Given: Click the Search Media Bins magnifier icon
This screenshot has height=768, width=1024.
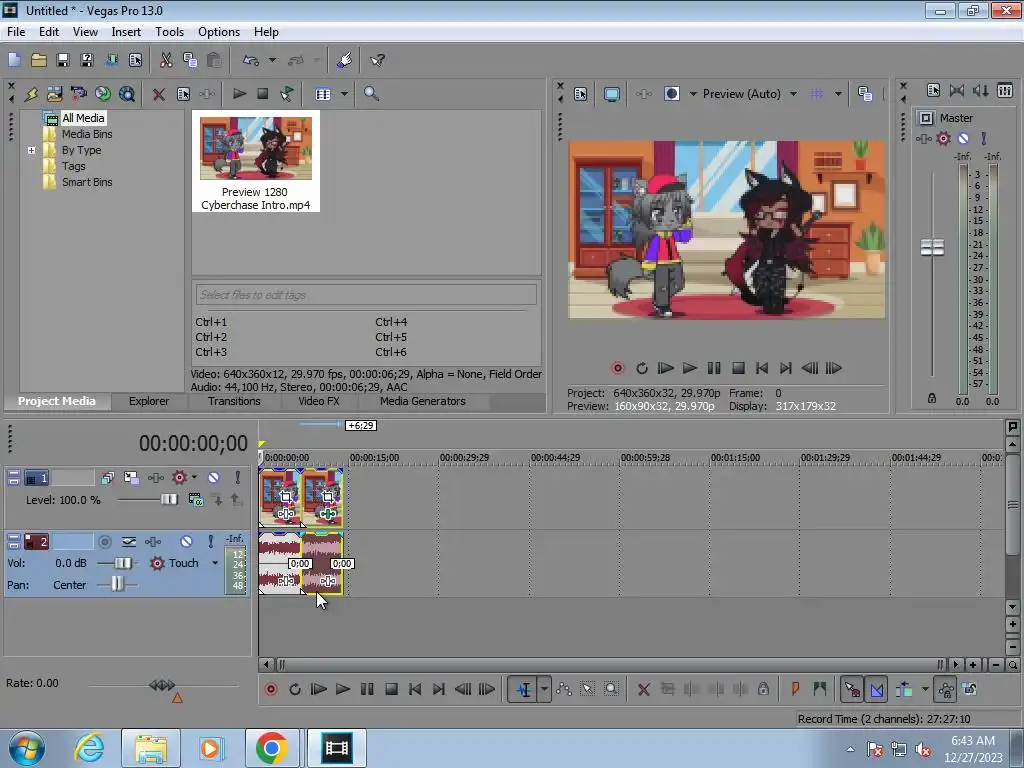Looking at the screenshot, I should [x=371, y=93].
